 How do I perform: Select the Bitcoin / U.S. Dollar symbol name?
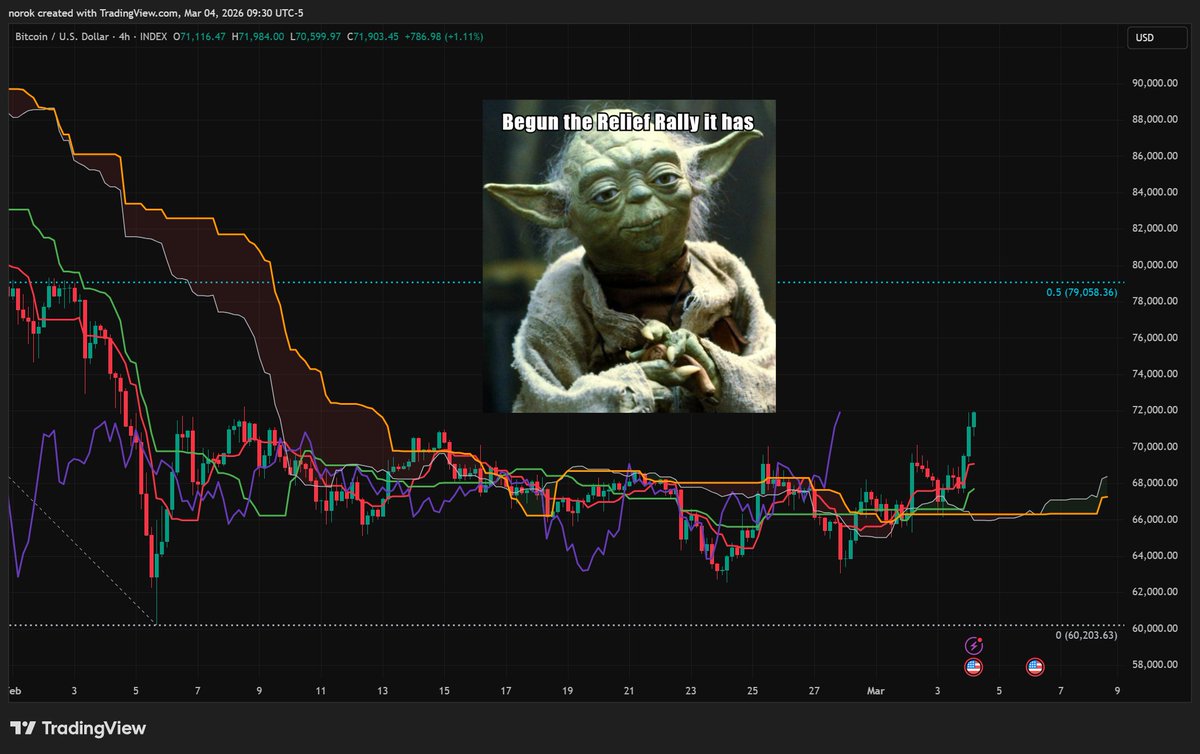[60, 37]
